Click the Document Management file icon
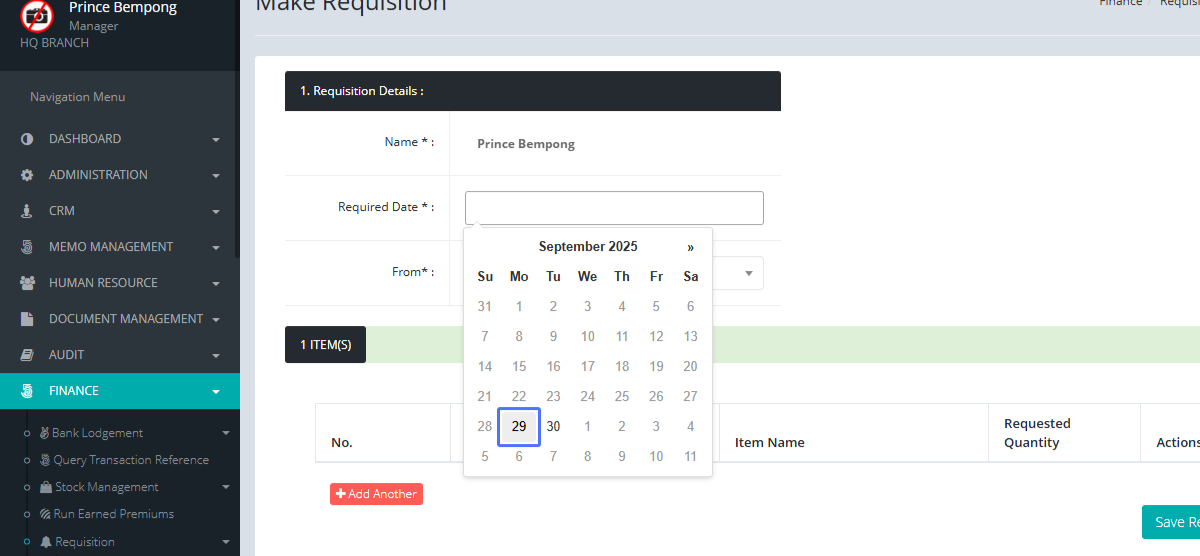 point(27,319)
